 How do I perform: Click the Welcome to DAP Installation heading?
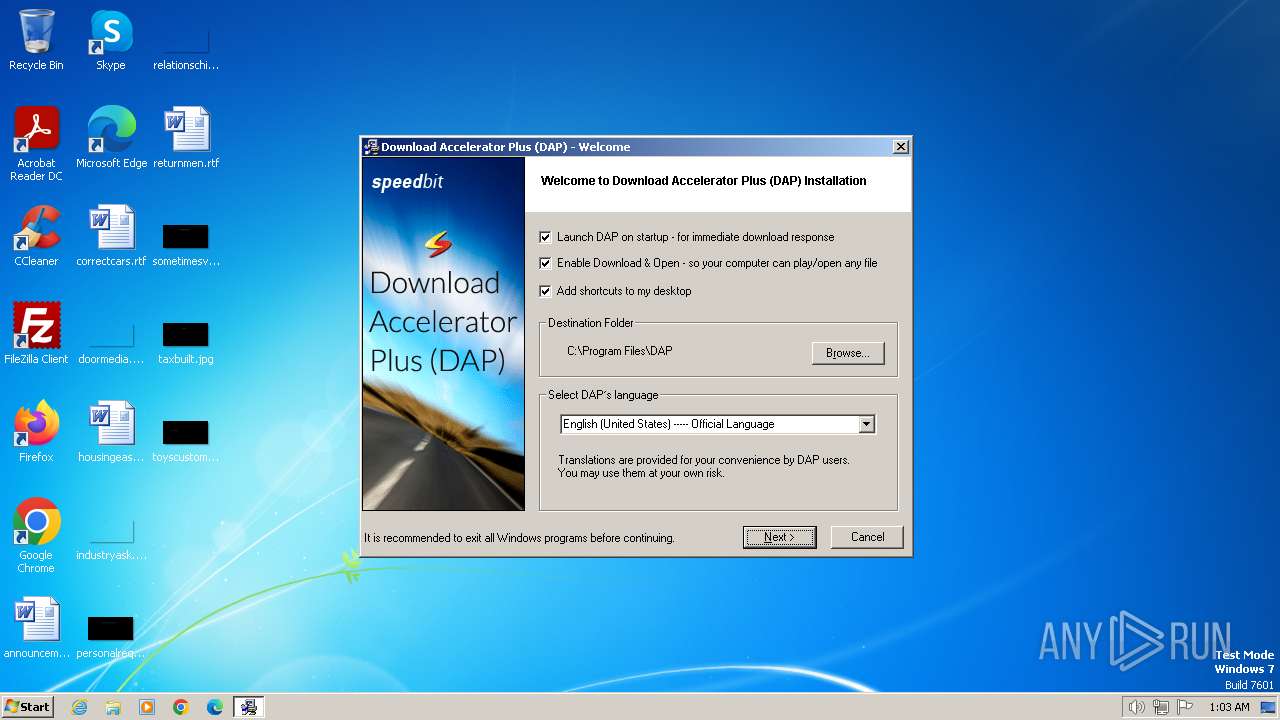tap(703, 181)
